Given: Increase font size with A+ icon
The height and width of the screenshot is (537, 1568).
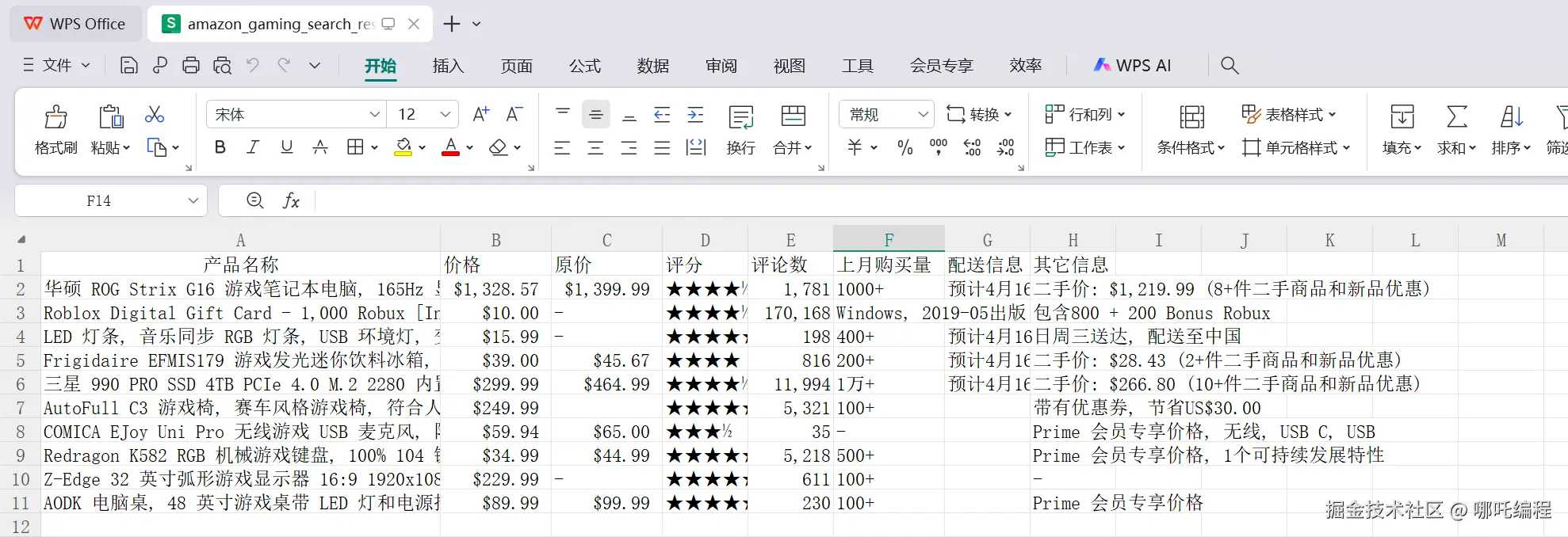Looking at the screenshot, I should [x=480, y=115].
